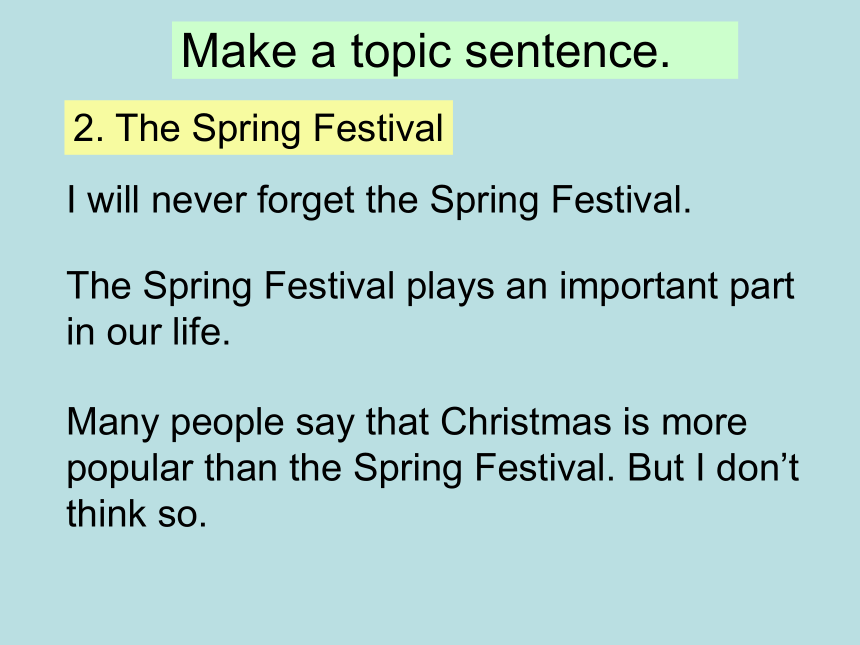Click the word "topic" in the title
The image size is (860, 645).
tap(401, 53)
